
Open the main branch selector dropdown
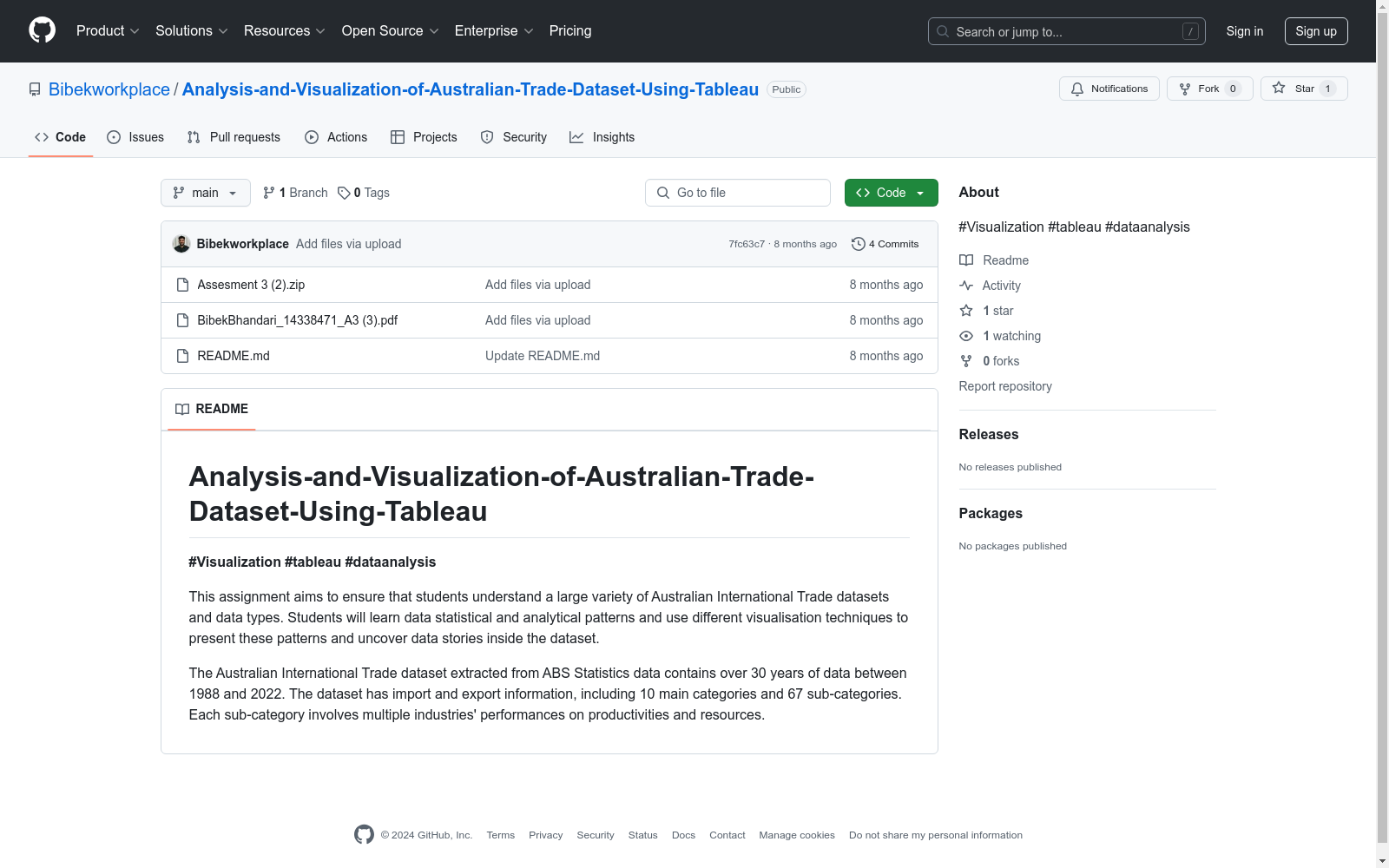[x=206, y=193]
